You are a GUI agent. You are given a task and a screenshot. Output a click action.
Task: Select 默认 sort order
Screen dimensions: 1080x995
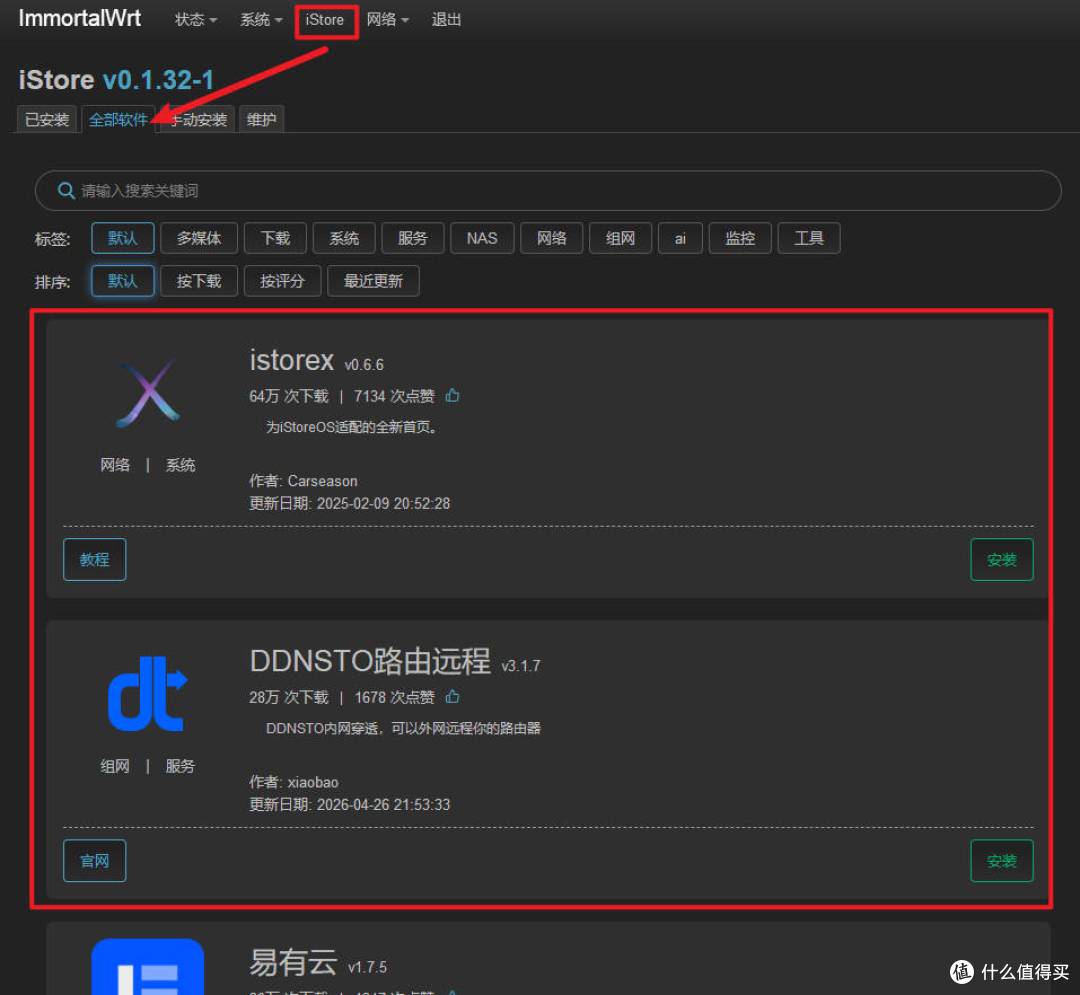click(123, 281)
